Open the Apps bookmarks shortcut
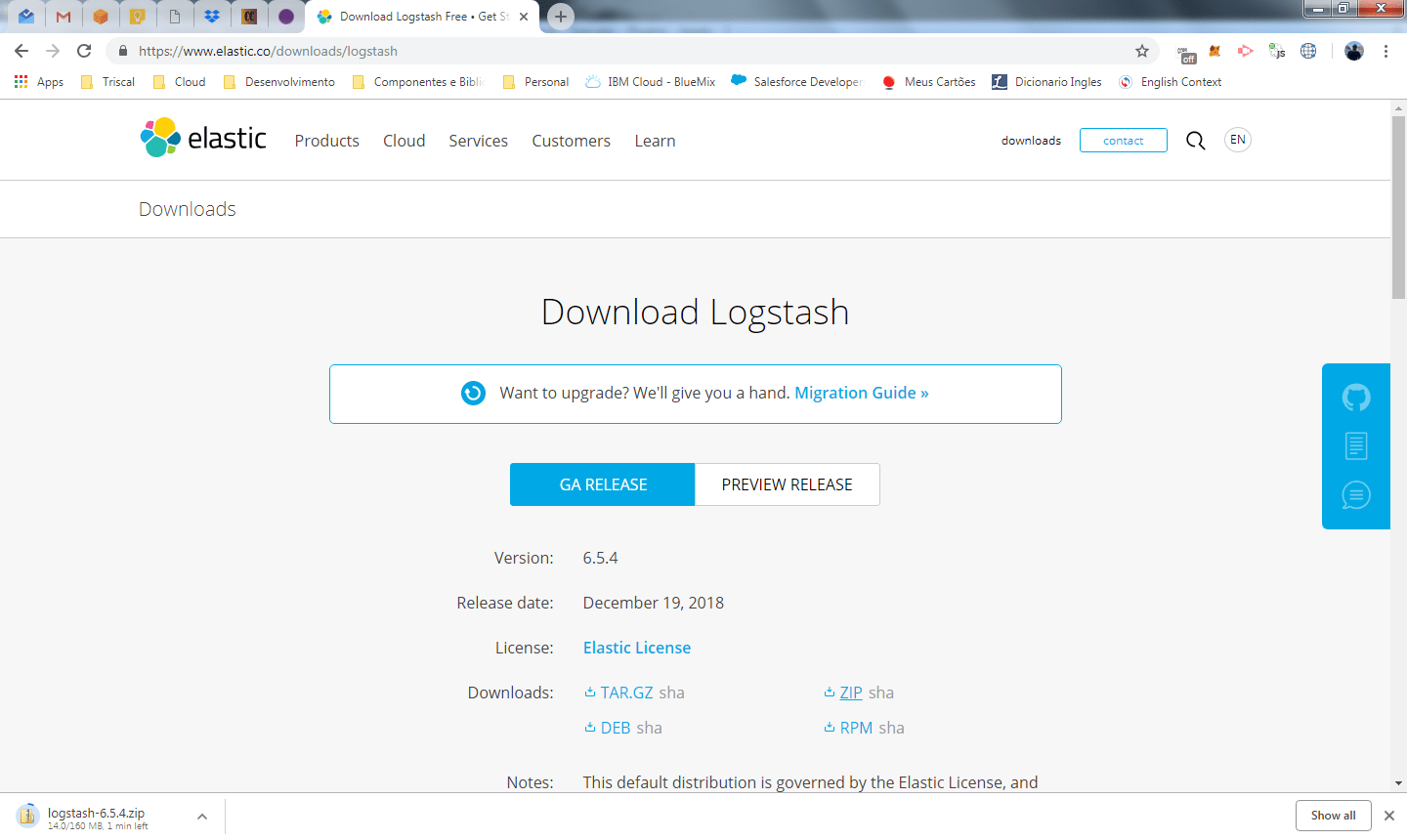The image size is (1407, 840). pos(39,82)
